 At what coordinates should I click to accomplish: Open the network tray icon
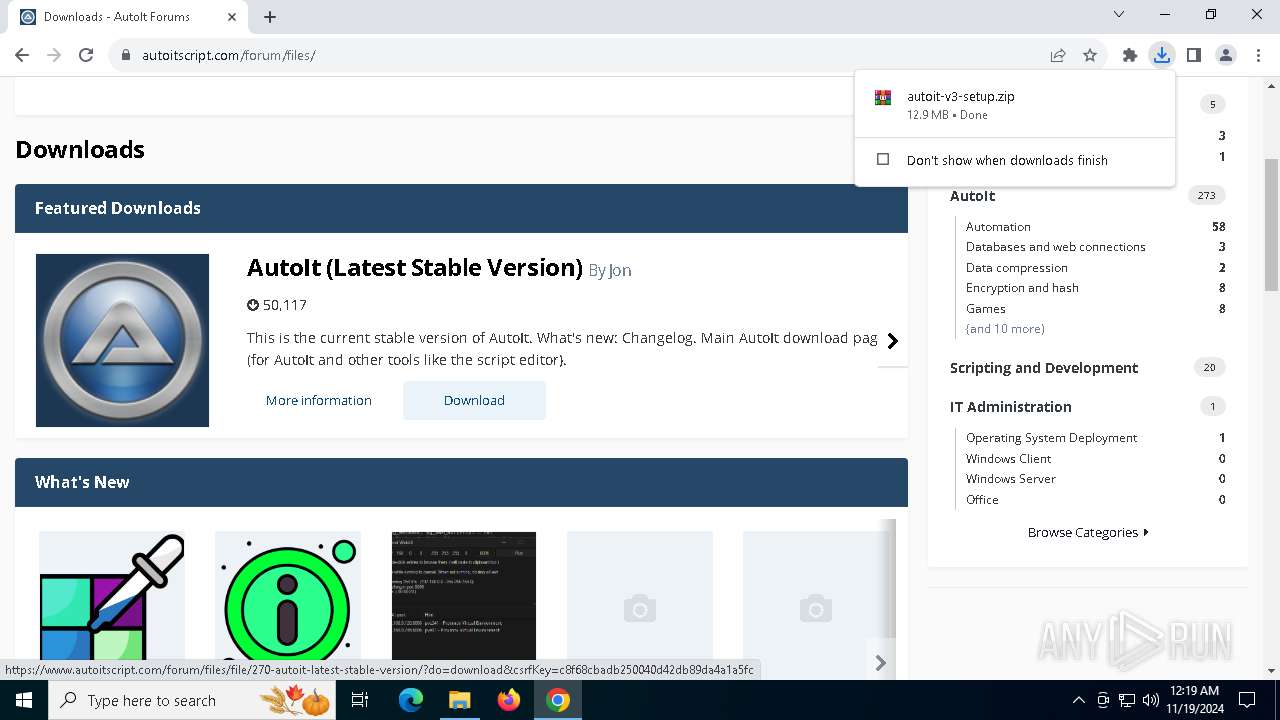(x=1127, y=700)
